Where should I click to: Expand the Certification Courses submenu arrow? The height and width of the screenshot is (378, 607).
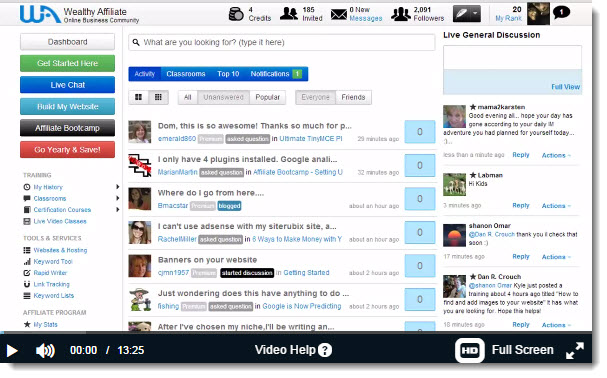pyautogui.click(x=117, y=210)
